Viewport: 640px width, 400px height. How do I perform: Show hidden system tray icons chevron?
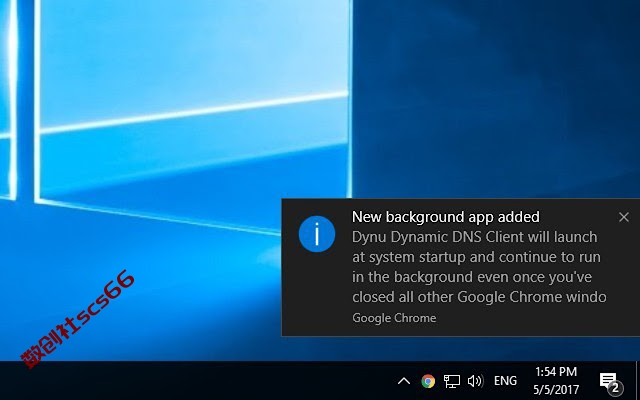tap(404, 381)
